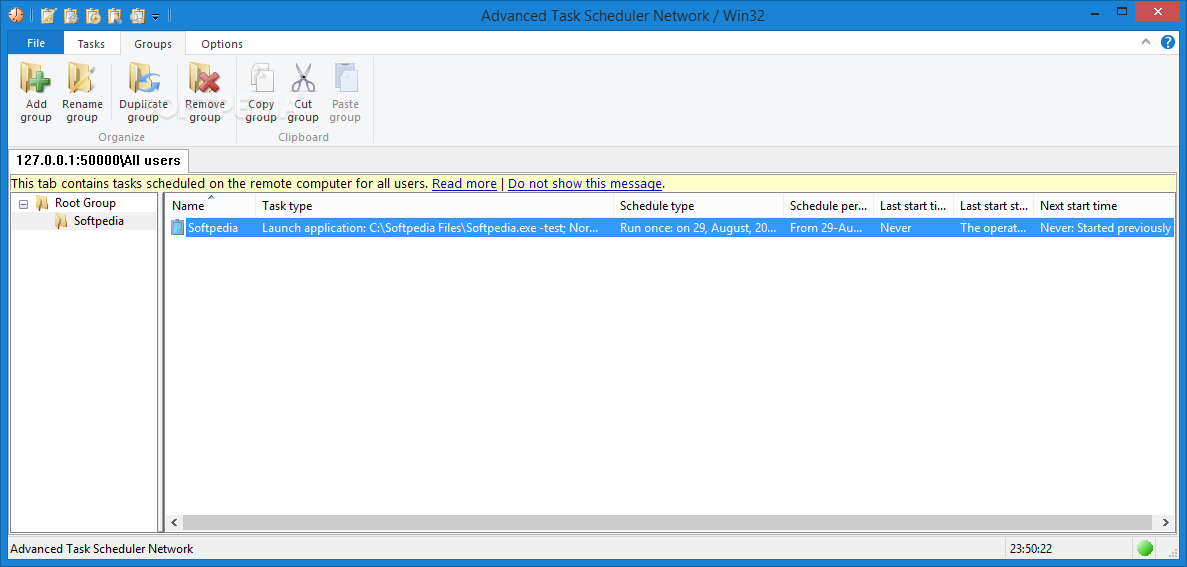Click the Advanced Task Scheduler Network status text
Screen dimensions: 1187x567
(x=102, y=549)
